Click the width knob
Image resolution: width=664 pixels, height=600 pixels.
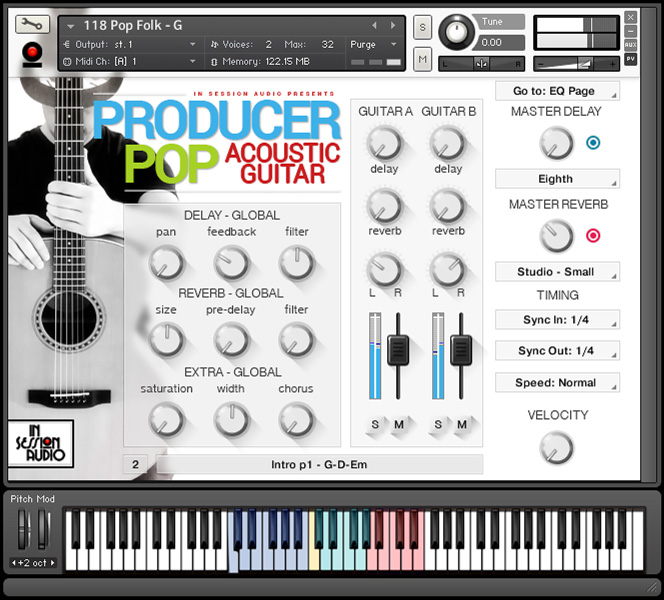point(231,420)
